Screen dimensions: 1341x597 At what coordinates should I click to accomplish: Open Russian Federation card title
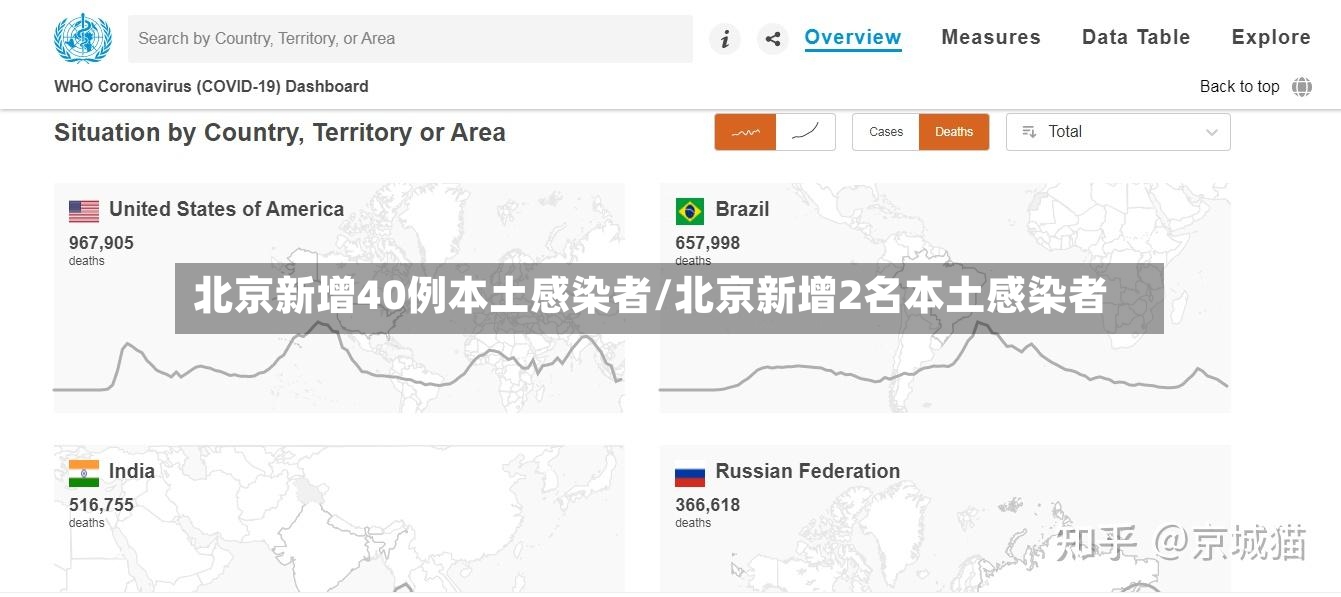pos(808,471)
